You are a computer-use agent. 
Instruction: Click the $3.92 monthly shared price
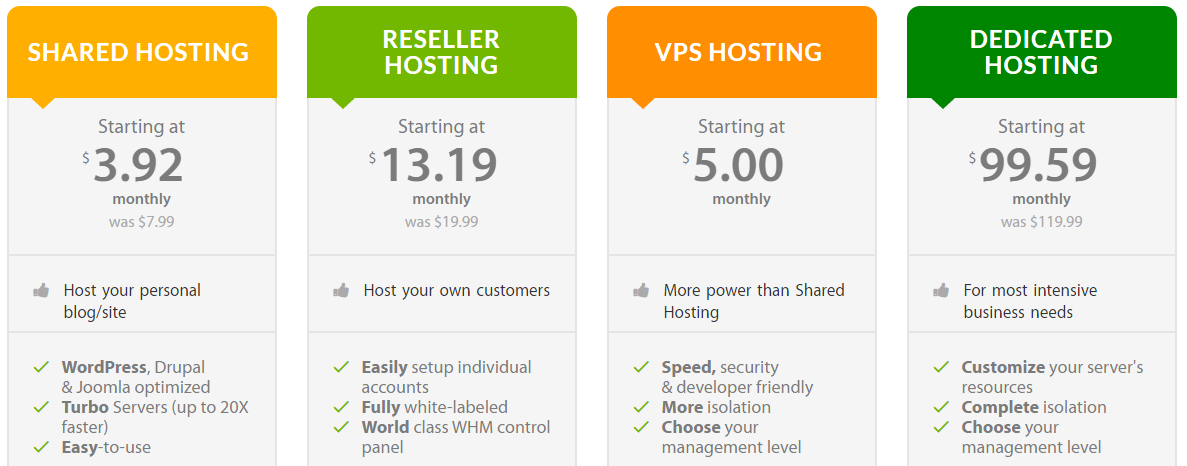138,166
